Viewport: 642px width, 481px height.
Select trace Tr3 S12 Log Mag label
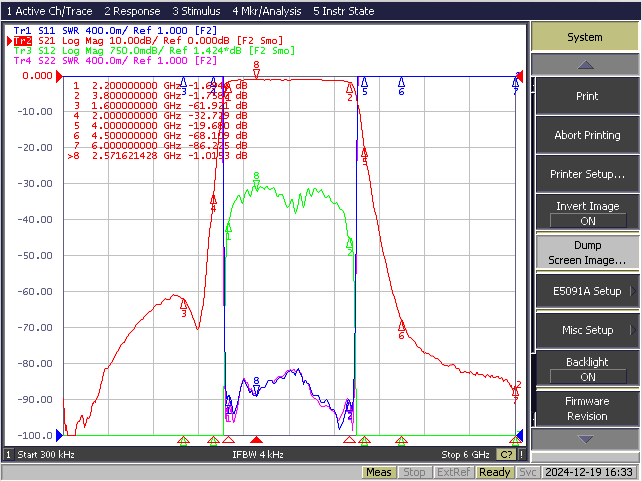pos(154,51)
